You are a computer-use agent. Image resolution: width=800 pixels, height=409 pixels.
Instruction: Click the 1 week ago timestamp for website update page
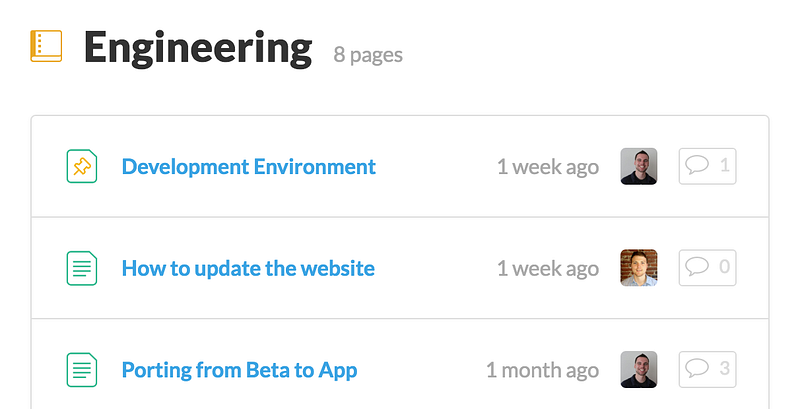pos(548,269)
